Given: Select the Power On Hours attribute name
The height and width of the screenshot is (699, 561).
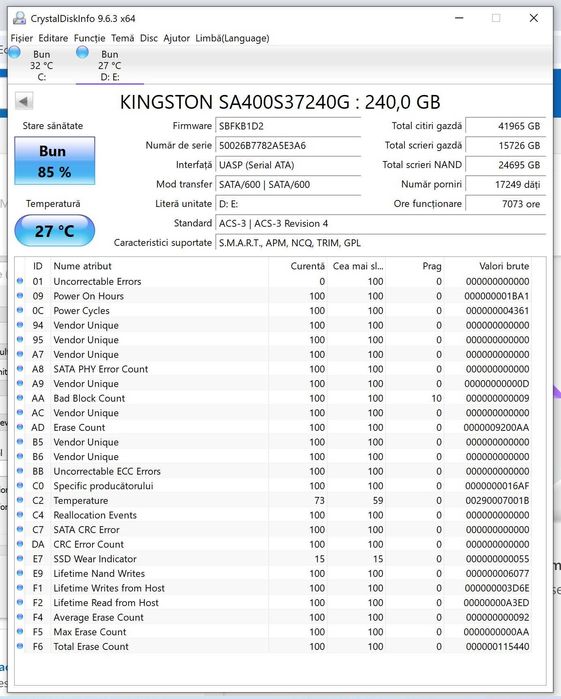Looking at the screenshot, I should click(88, 296).
